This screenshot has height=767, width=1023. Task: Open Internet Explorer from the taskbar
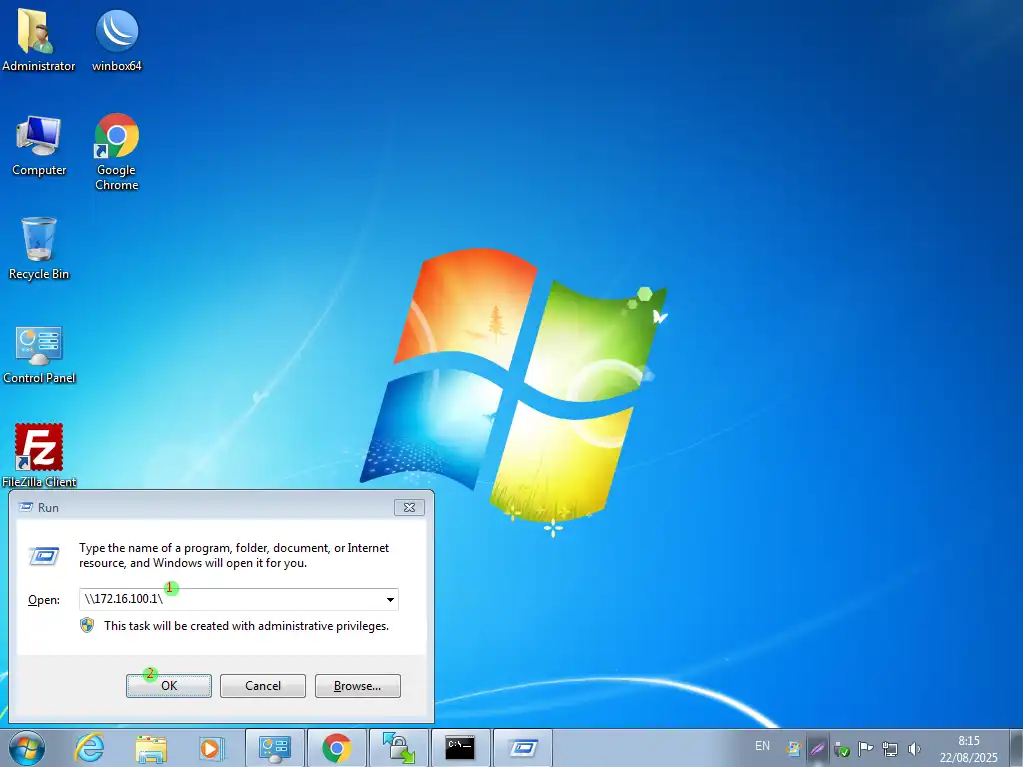[90, 748]
